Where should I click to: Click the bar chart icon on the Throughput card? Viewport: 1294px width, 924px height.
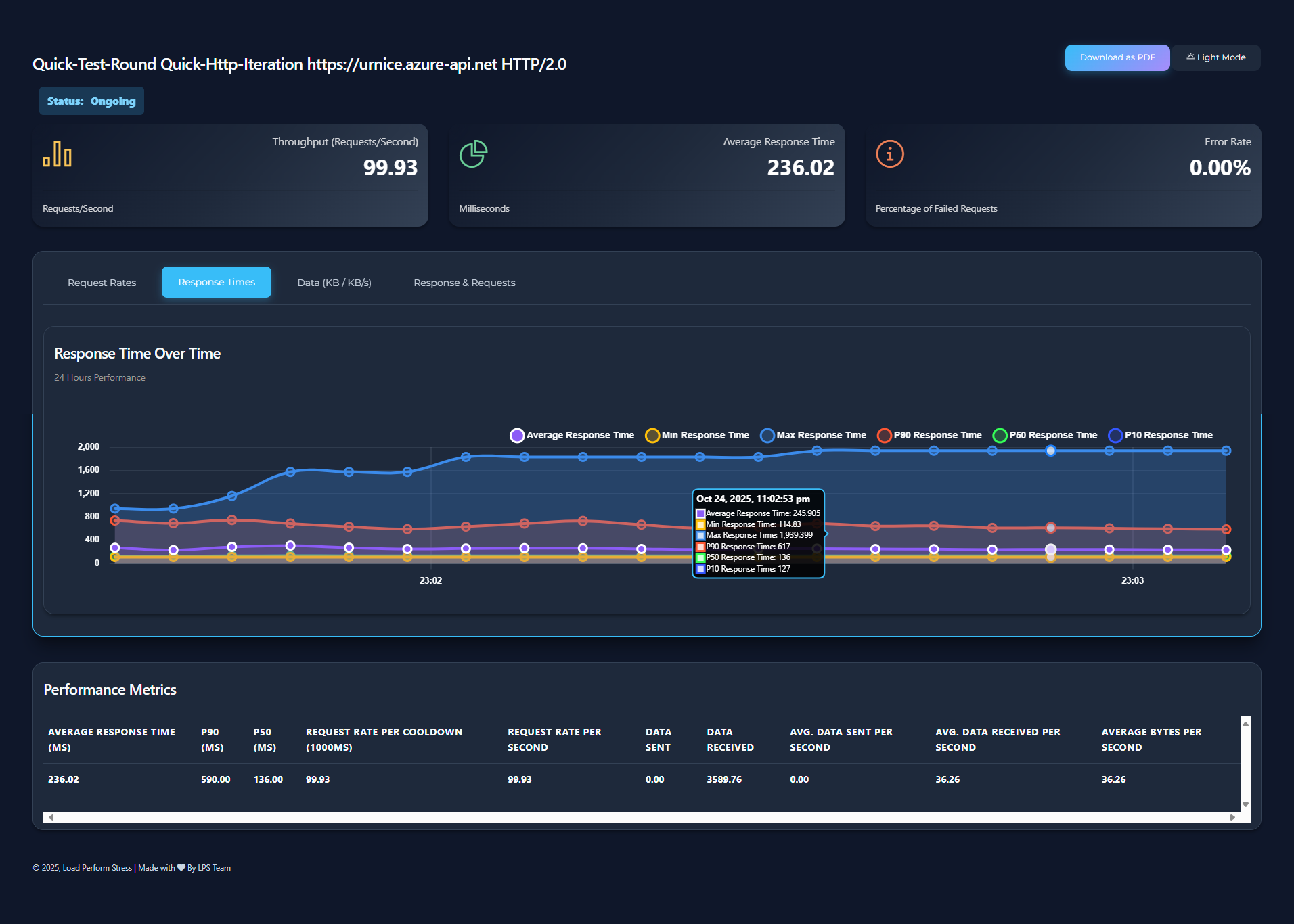(x=58, y=154)
